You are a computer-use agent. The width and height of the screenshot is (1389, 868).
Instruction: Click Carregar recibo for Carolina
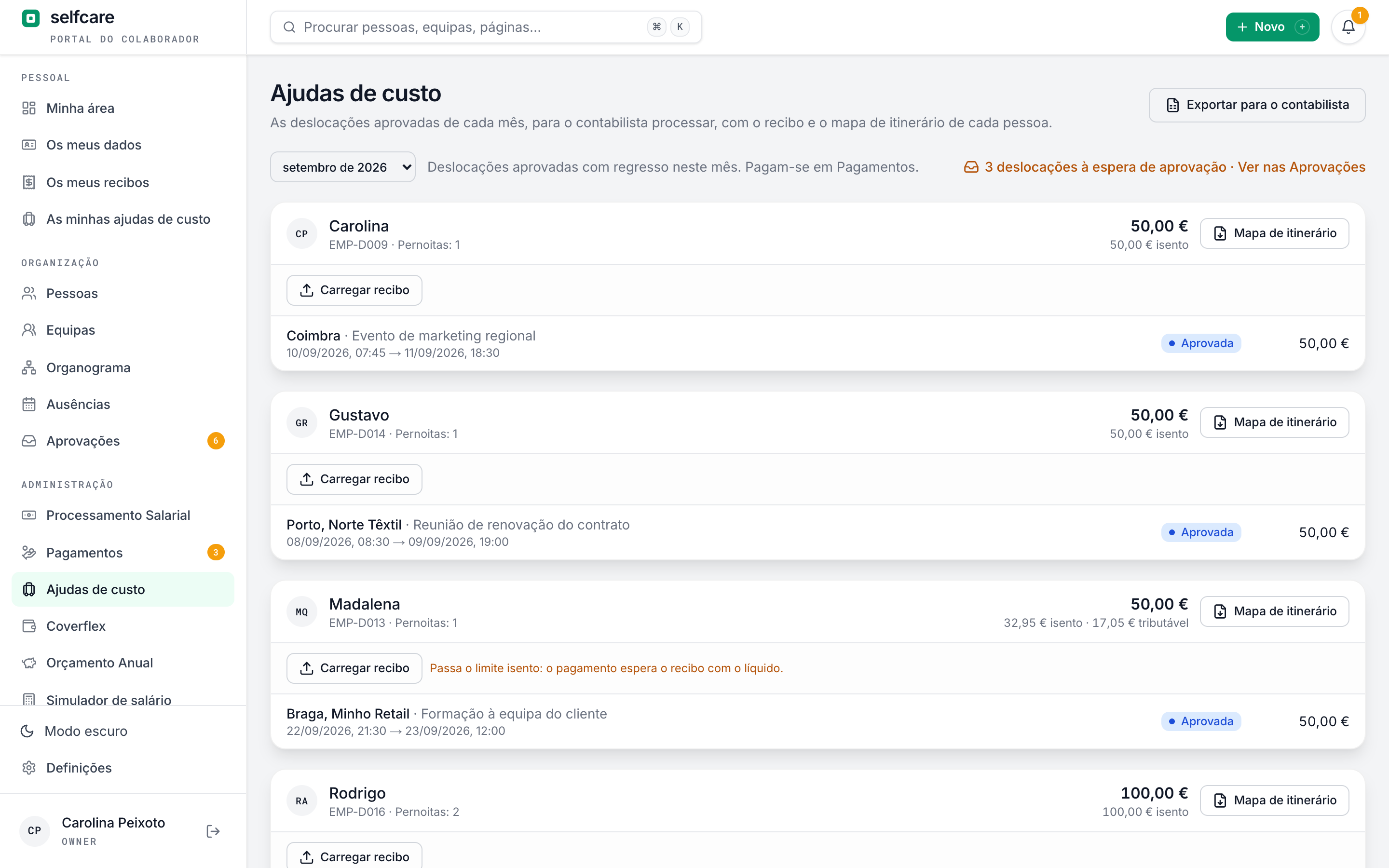pyautogui.click(x=354, y=290)
